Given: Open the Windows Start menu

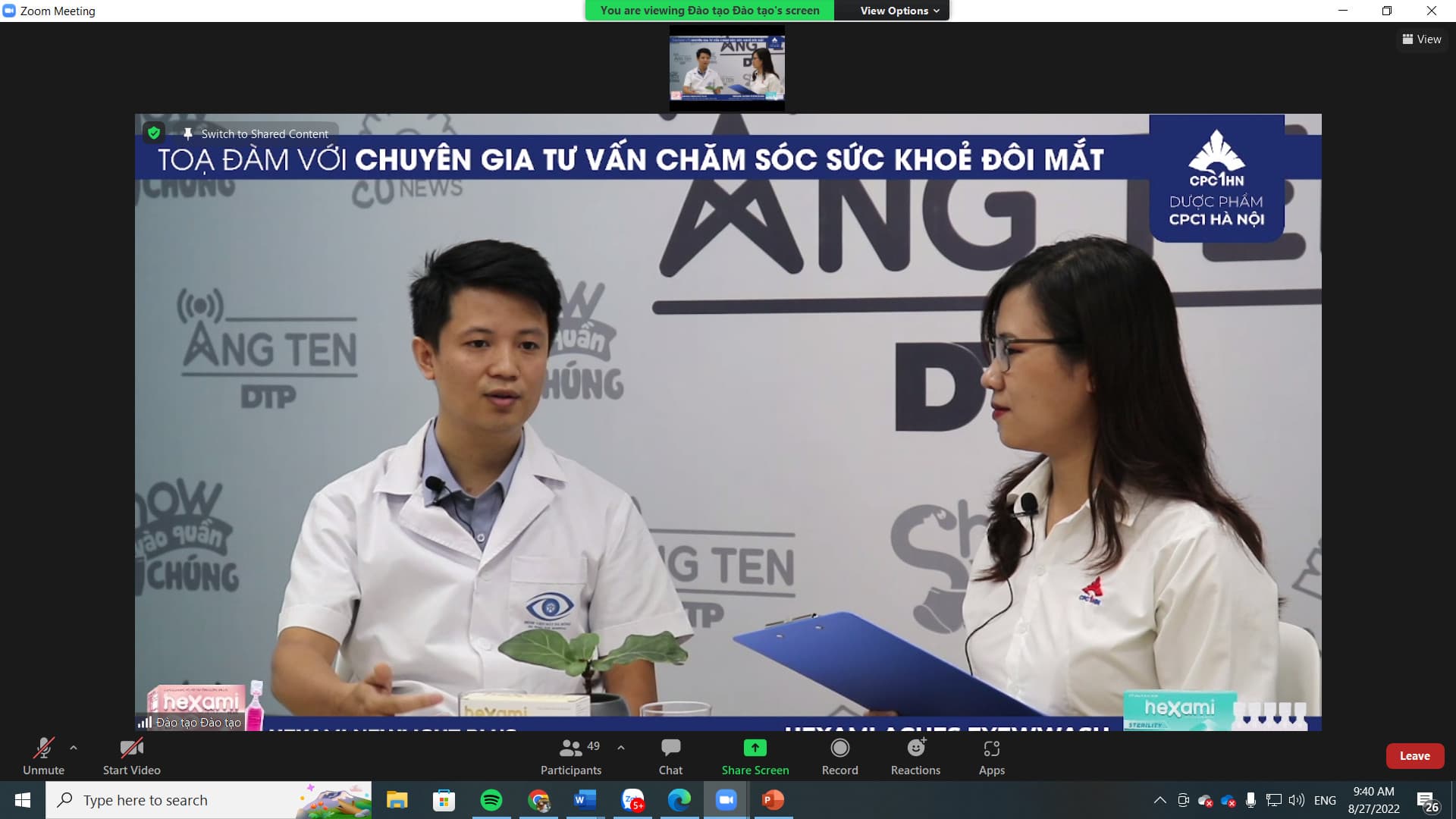Looking at the screenshot, I should (x=22, y=800).
